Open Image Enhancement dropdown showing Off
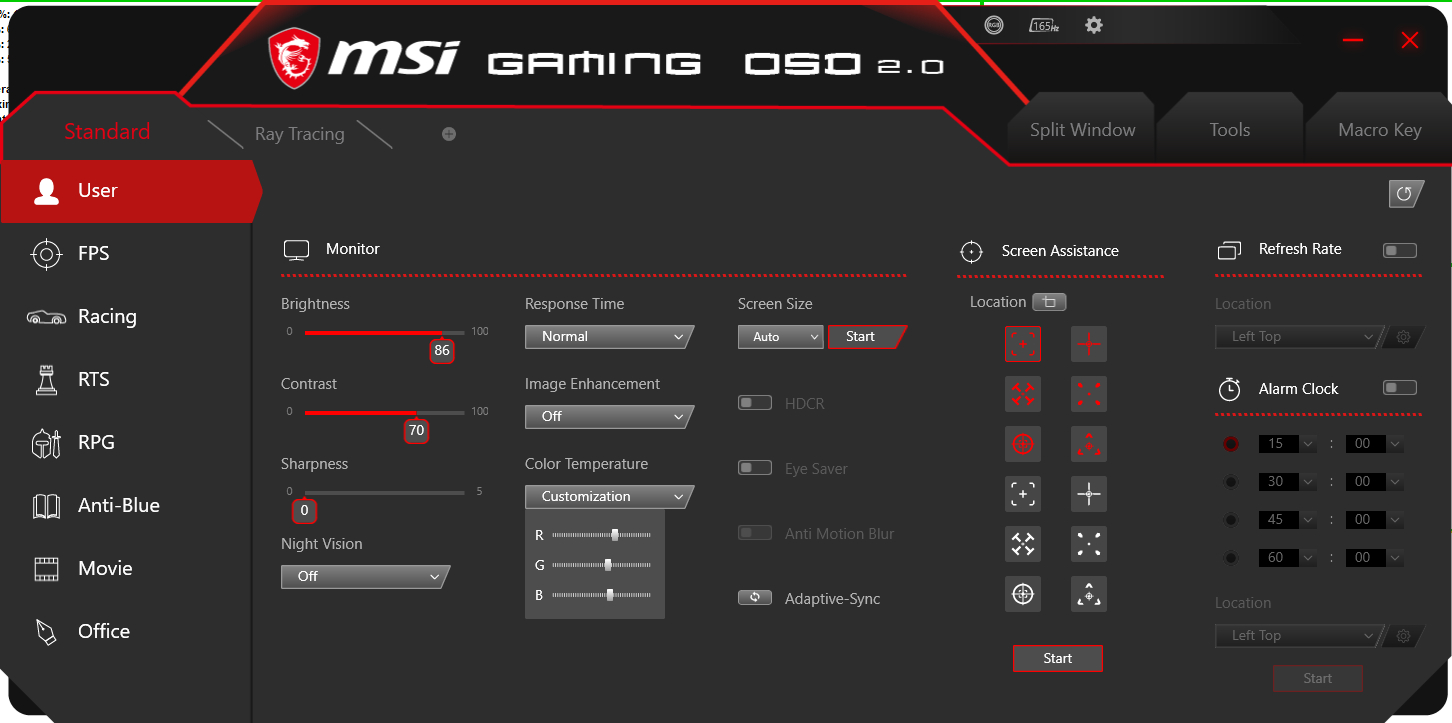Viewport: 1452px width, 723px height. pyautogui.click(x=609, y=417)
